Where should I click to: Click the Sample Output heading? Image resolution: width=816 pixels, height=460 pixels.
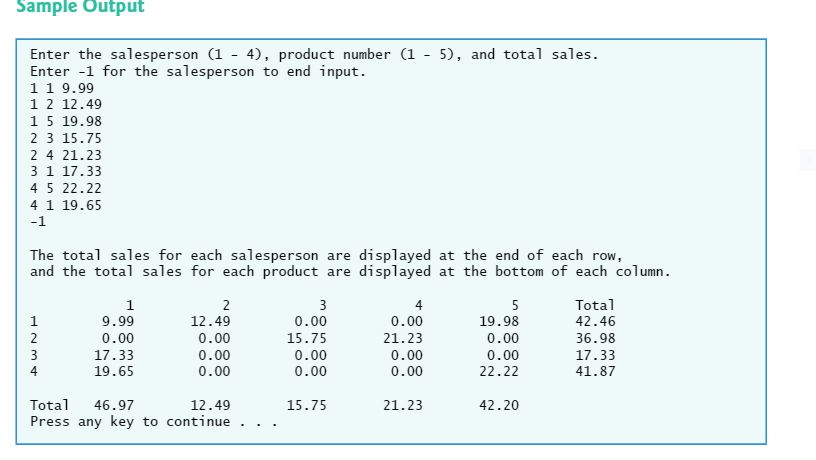[x=80, y=7]
